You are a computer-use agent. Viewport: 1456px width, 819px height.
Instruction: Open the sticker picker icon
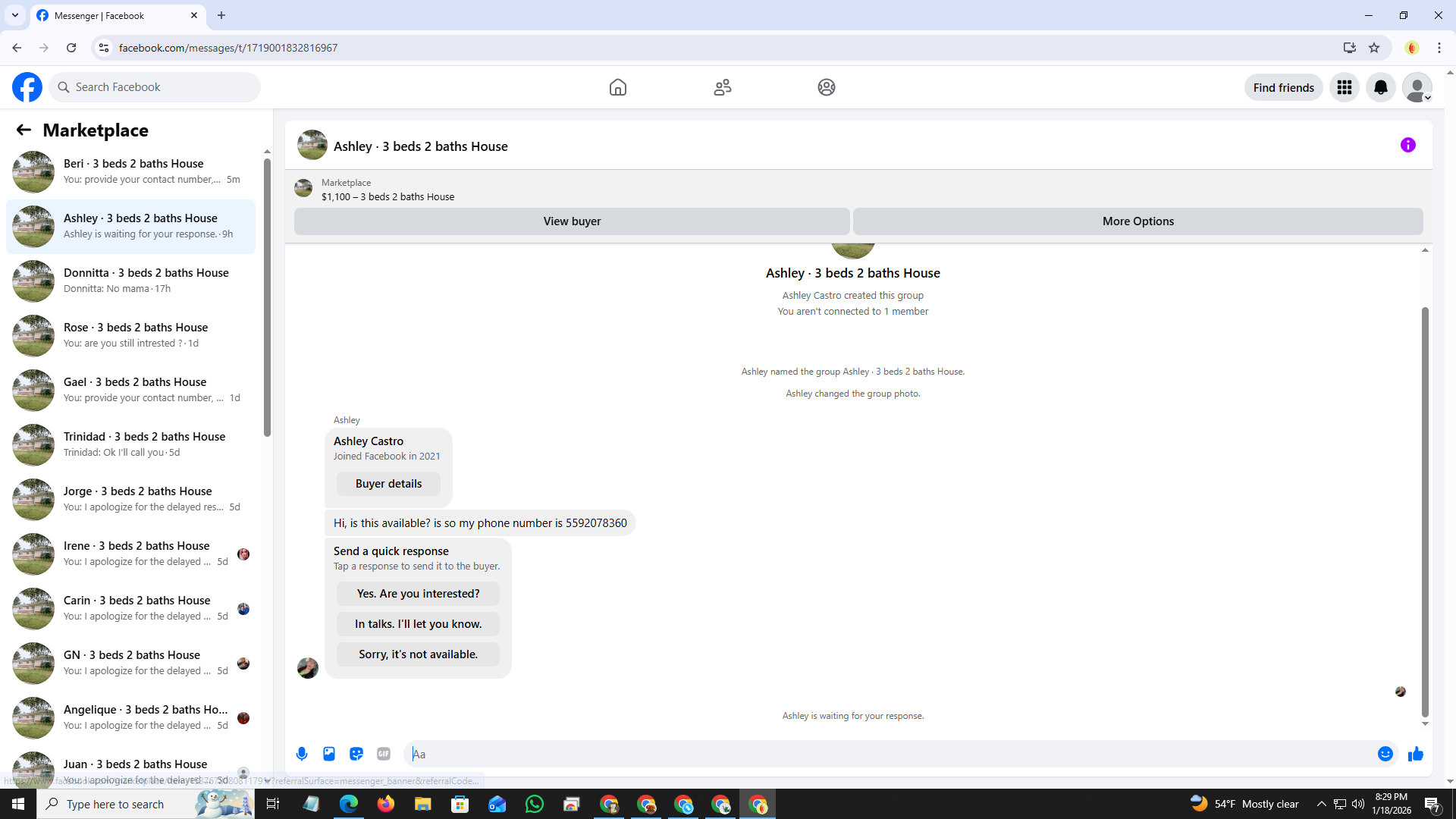tap(356, 754)
